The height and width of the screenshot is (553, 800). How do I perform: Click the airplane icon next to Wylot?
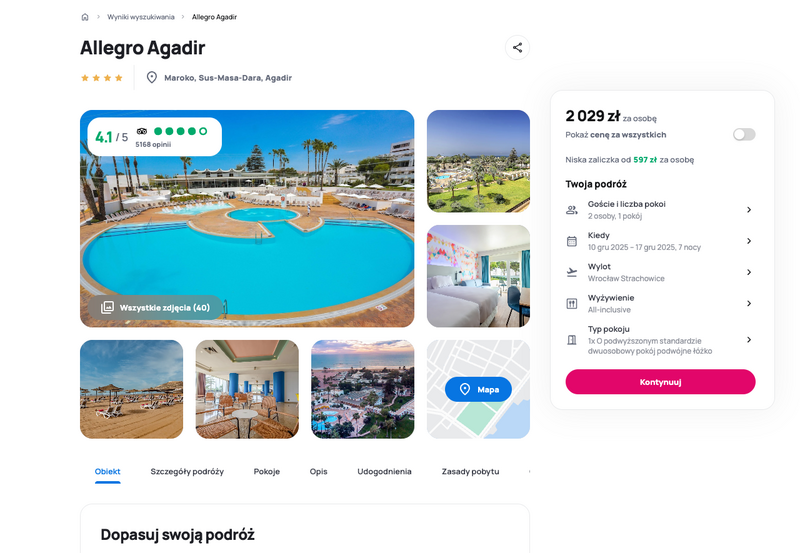(x=572, y=272)
